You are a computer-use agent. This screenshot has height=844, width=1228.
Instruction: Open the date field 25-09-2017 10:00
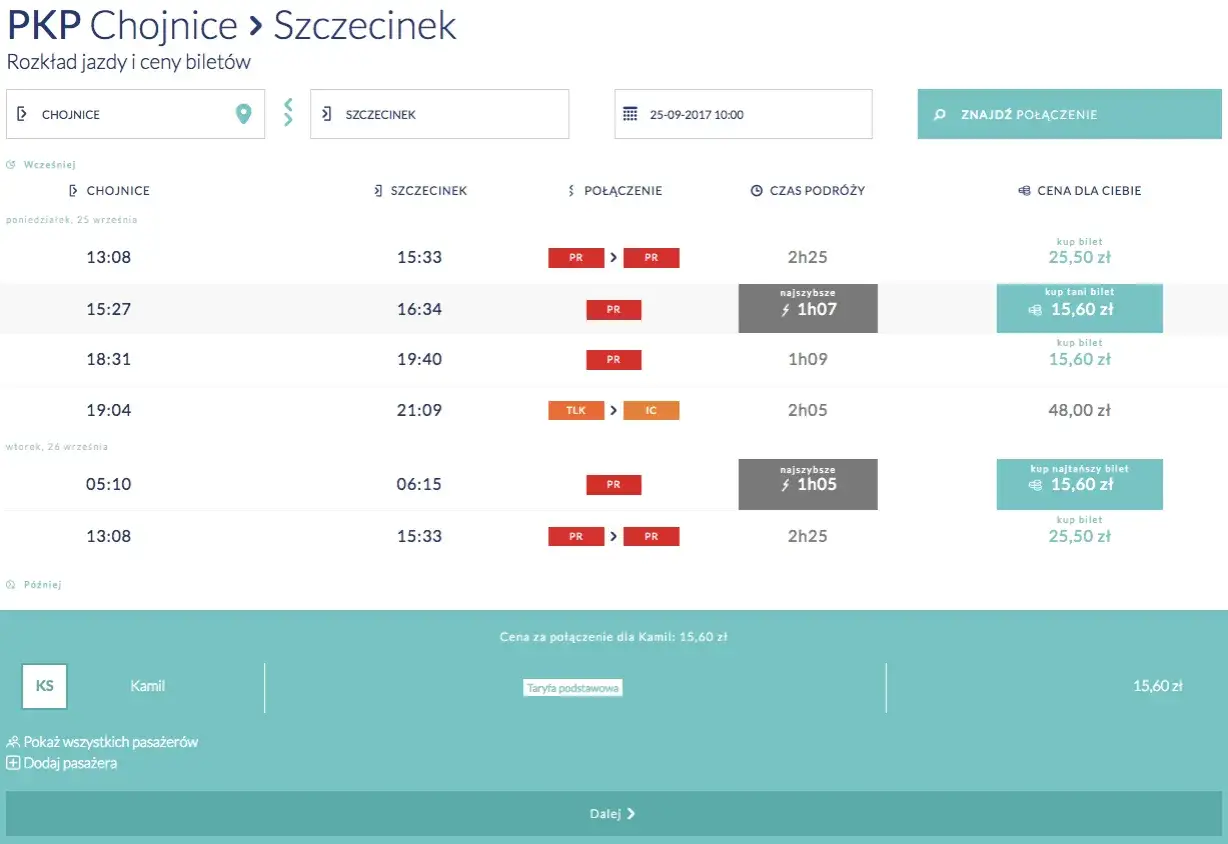[x=743, y=114]
